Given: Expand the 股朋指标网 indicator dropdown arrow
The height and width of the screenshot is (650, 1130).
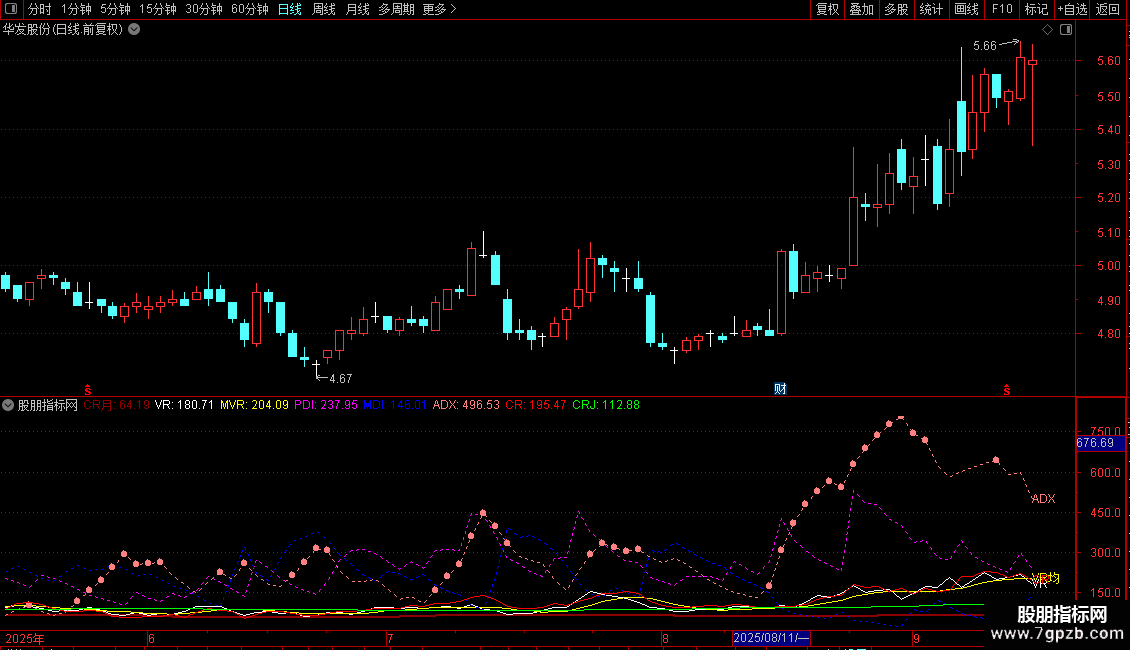Looking at the screenshot, I should (9, 405).
